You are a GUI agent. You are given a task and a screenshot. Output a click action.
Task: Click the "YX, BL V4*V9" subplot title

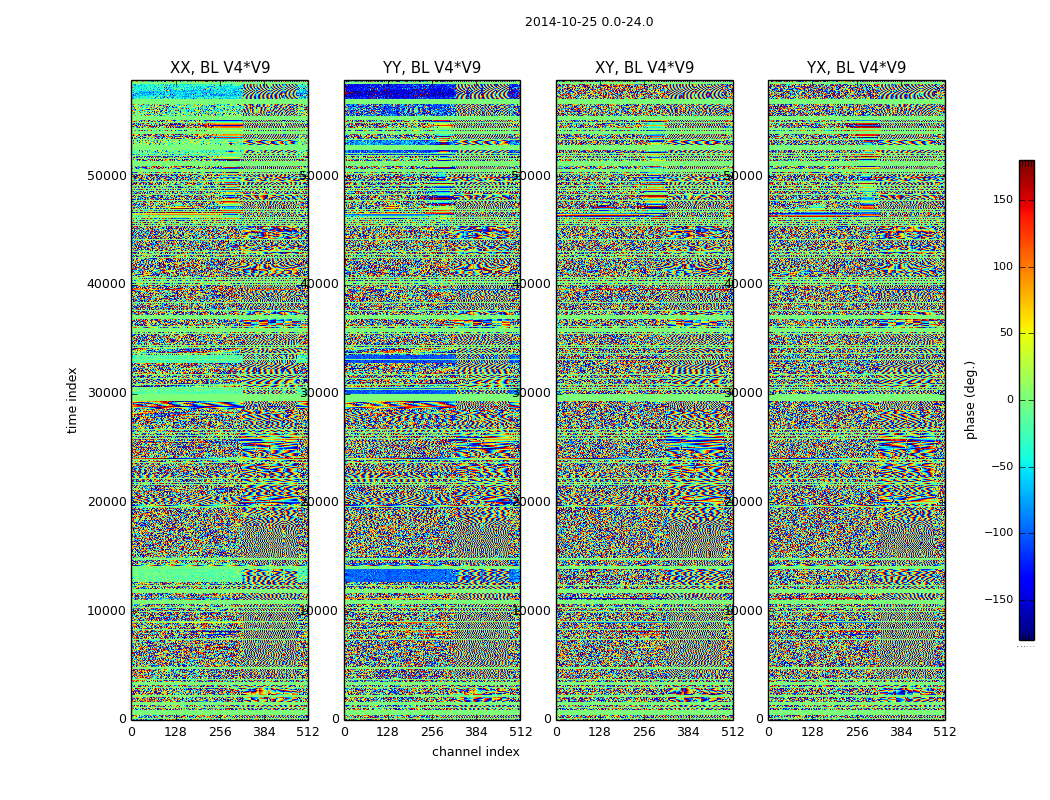pyautogui.click(x=856, y=68)
